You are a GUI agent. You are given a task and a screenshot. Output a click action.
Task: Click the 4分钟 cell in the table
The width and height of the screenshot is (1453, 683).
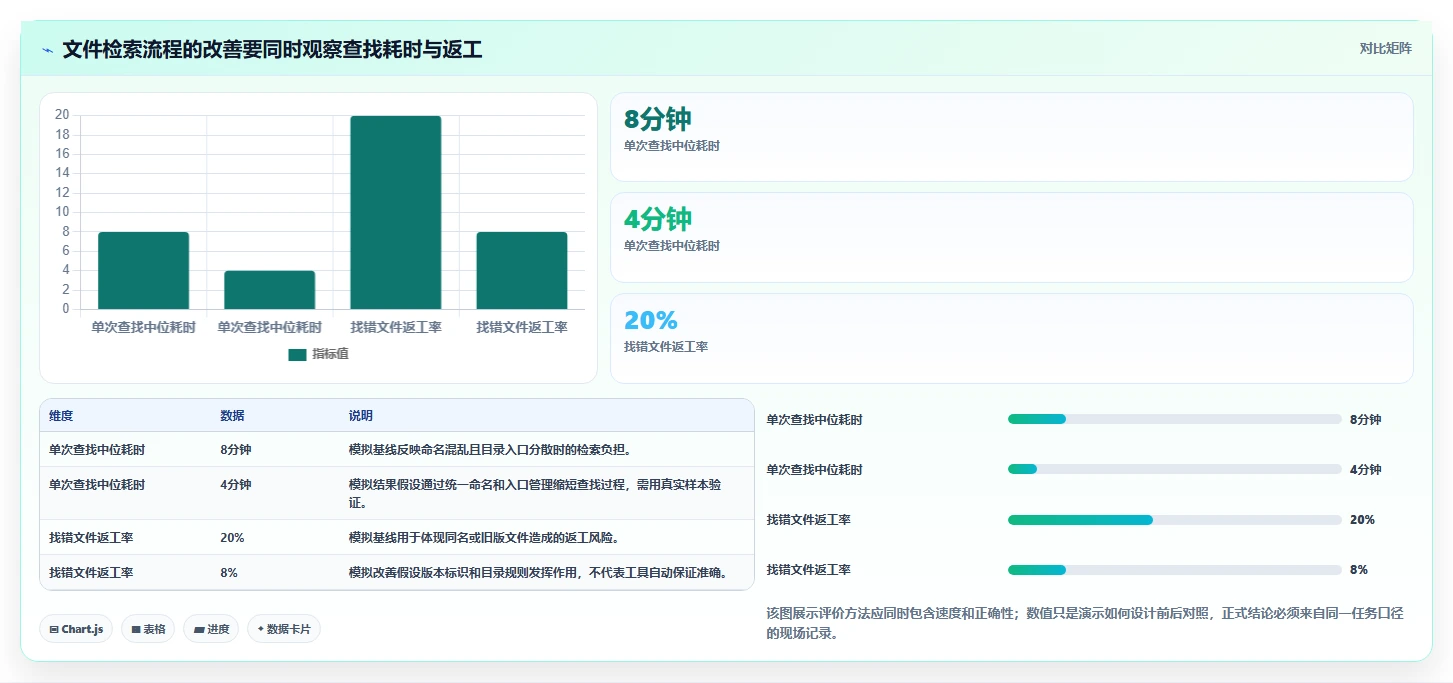236,485
